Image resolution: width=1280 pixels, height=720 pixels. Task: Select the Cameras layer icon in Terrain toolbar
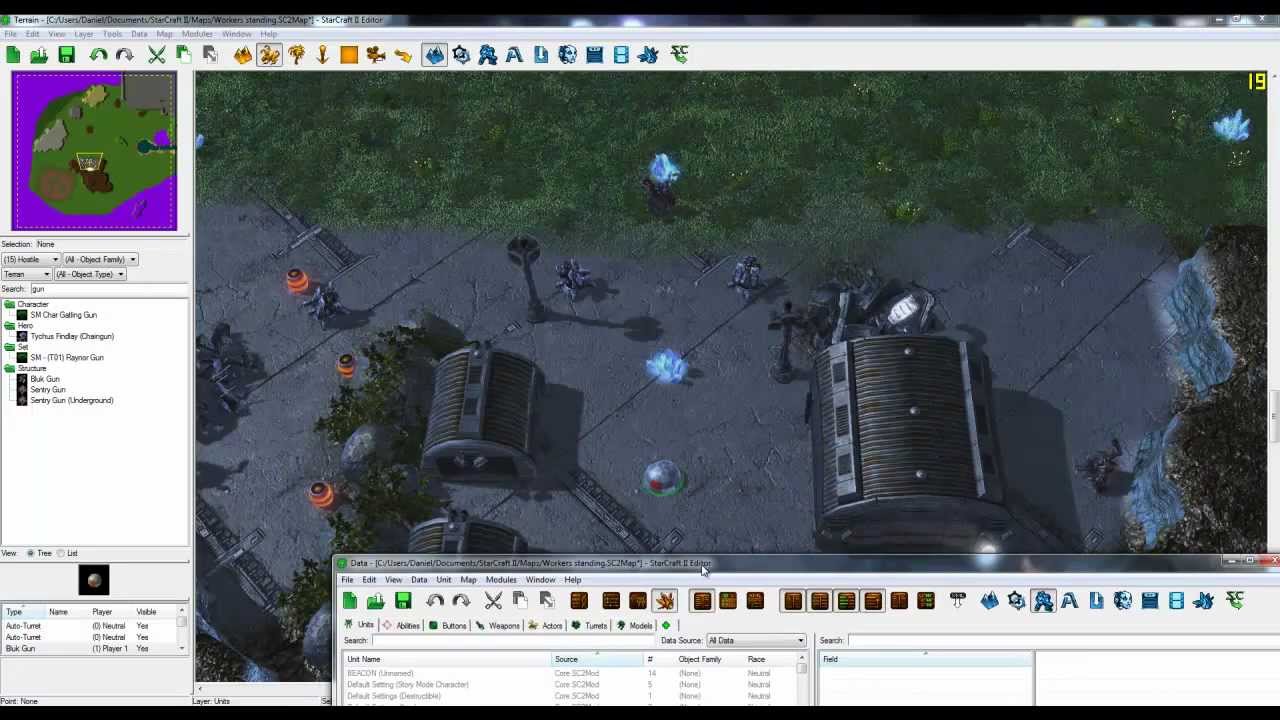pyautogui.click(x=376, y=55)
